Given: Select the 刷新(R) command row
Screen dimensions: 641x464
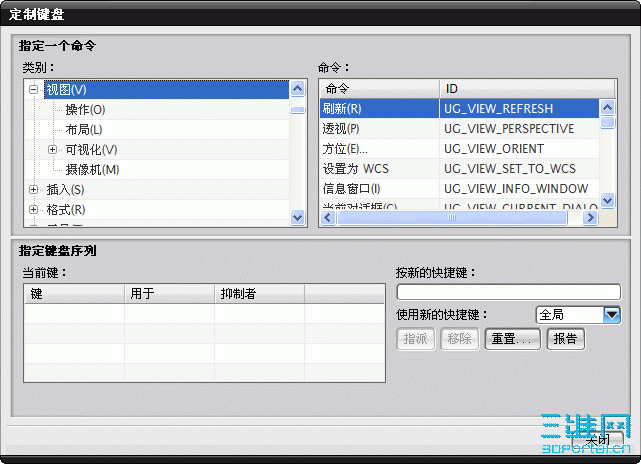Looking at the screenshot, I should tap(459, 108).
